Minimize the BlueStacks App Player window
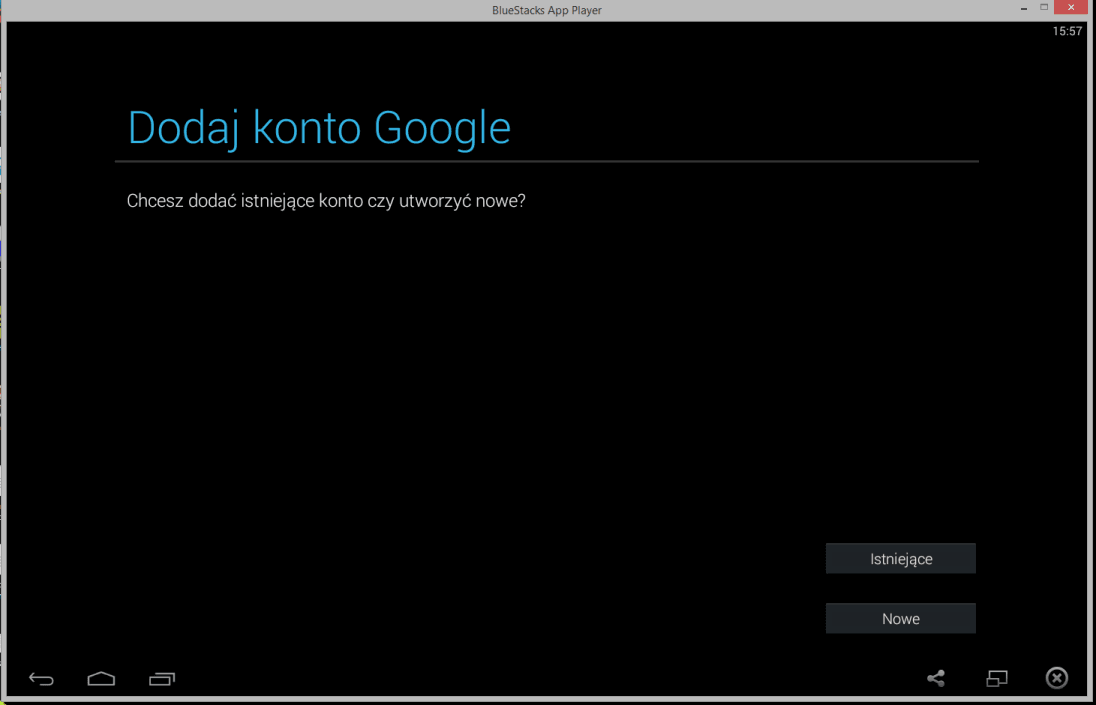The height and width of the screenshot is (705, 1096). [x=1024, y=8]
